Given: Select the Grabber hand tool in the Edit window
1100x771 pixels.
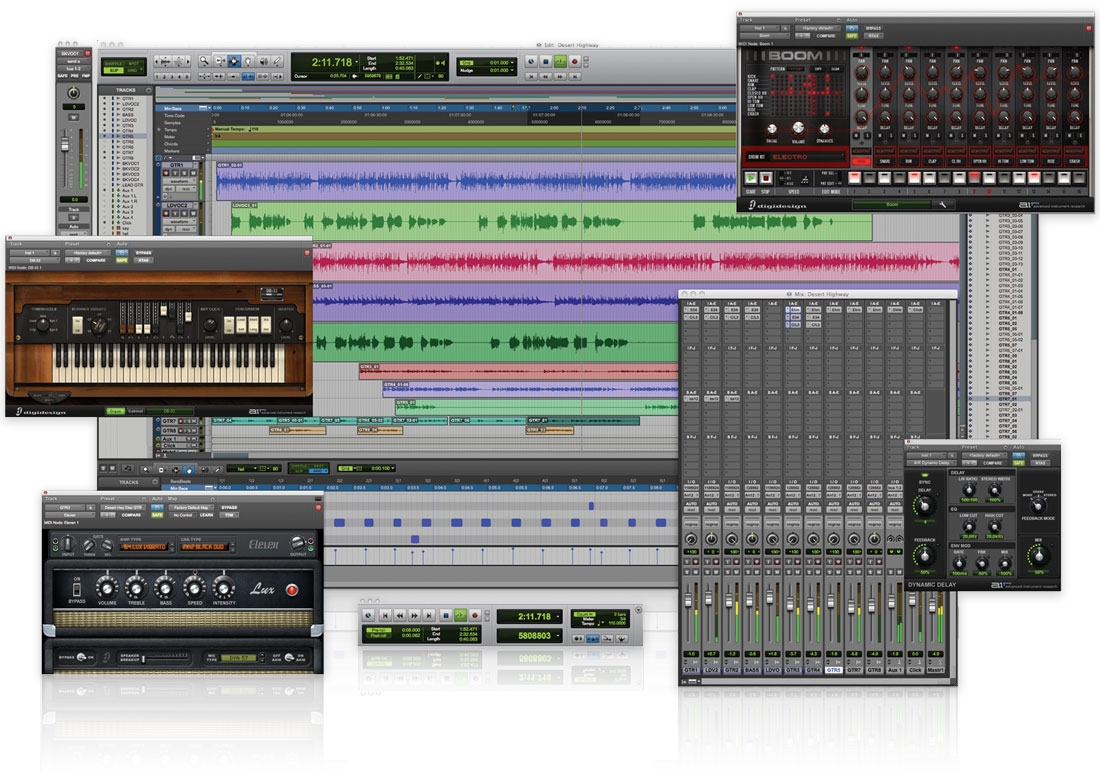Looking at the screenshot, I should point(248,62).
